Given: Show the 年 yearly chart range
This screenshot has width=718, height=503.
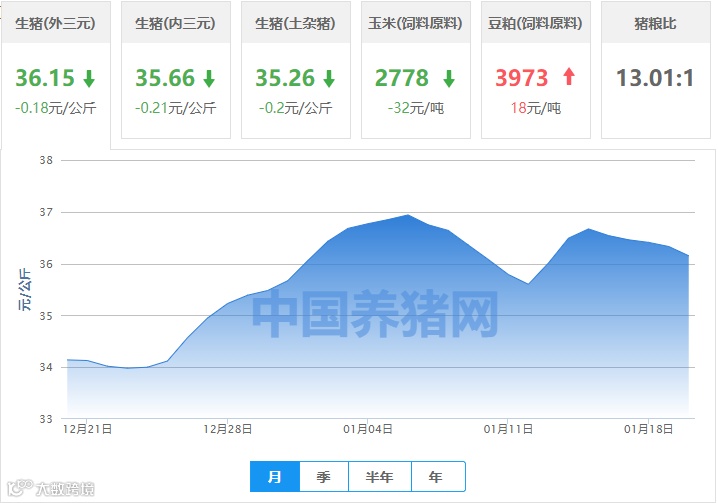Looking at the screenshot, I should pyautogui.click(x=438, y=476).
